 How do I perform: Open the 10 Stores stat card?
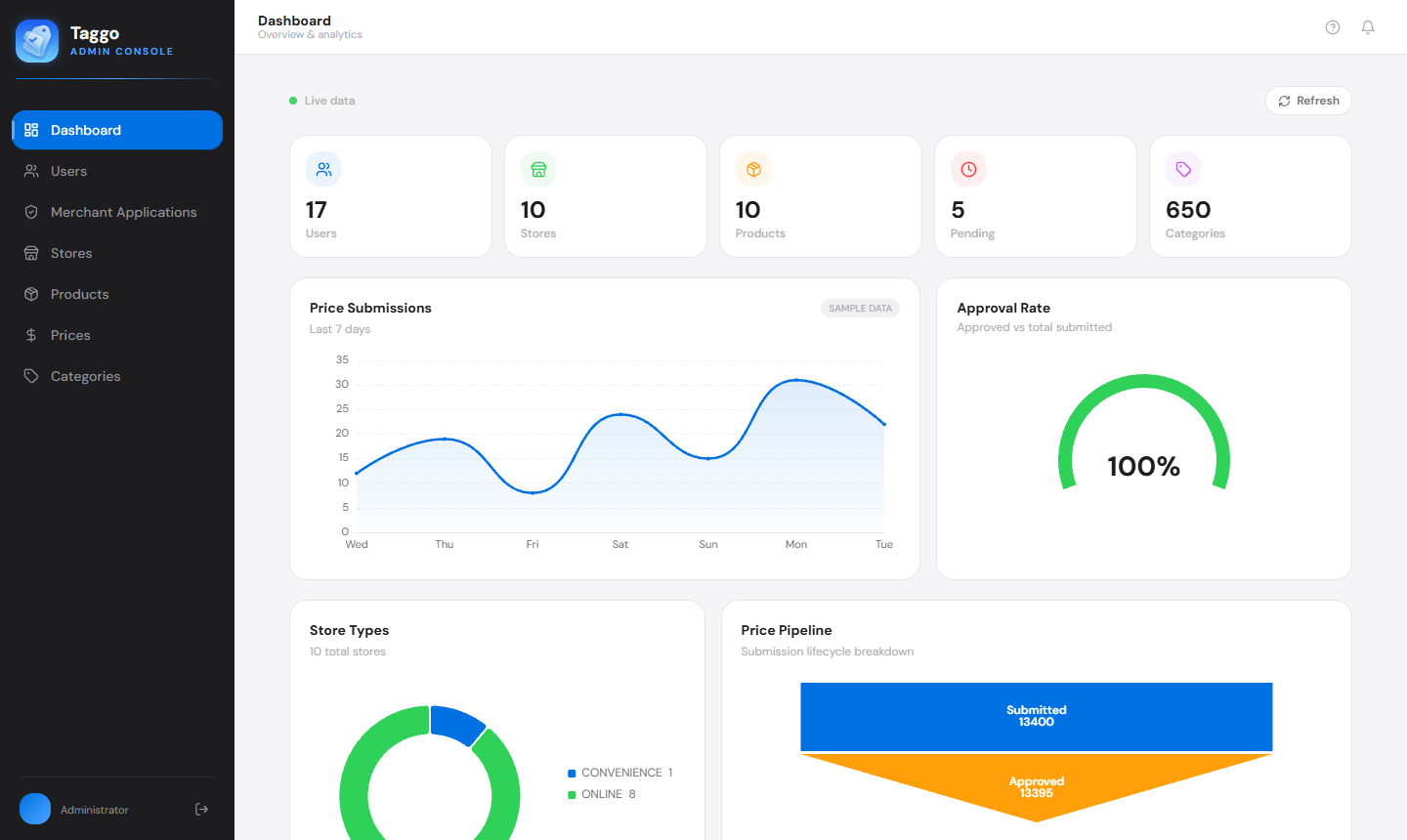(606, 196)
